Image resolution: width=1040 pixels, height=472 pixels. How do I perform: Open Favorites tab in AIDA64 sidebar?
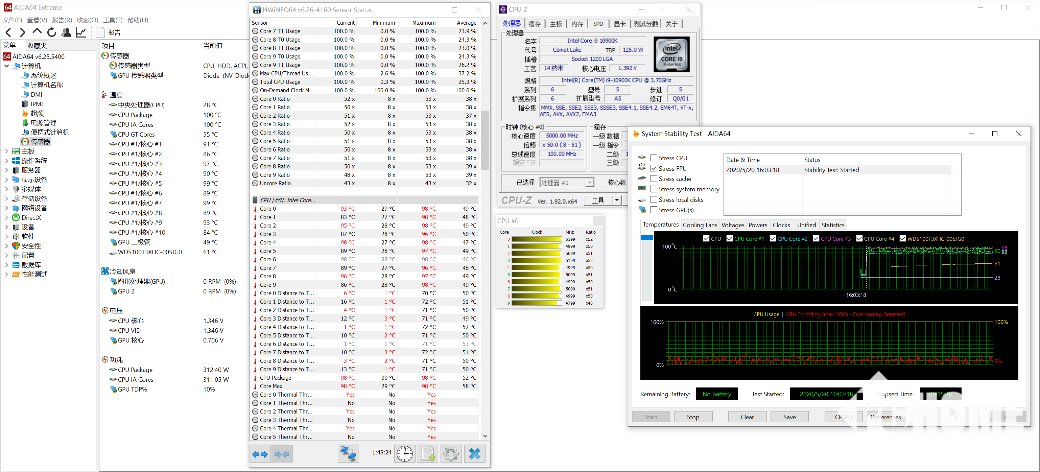[37, 45]
